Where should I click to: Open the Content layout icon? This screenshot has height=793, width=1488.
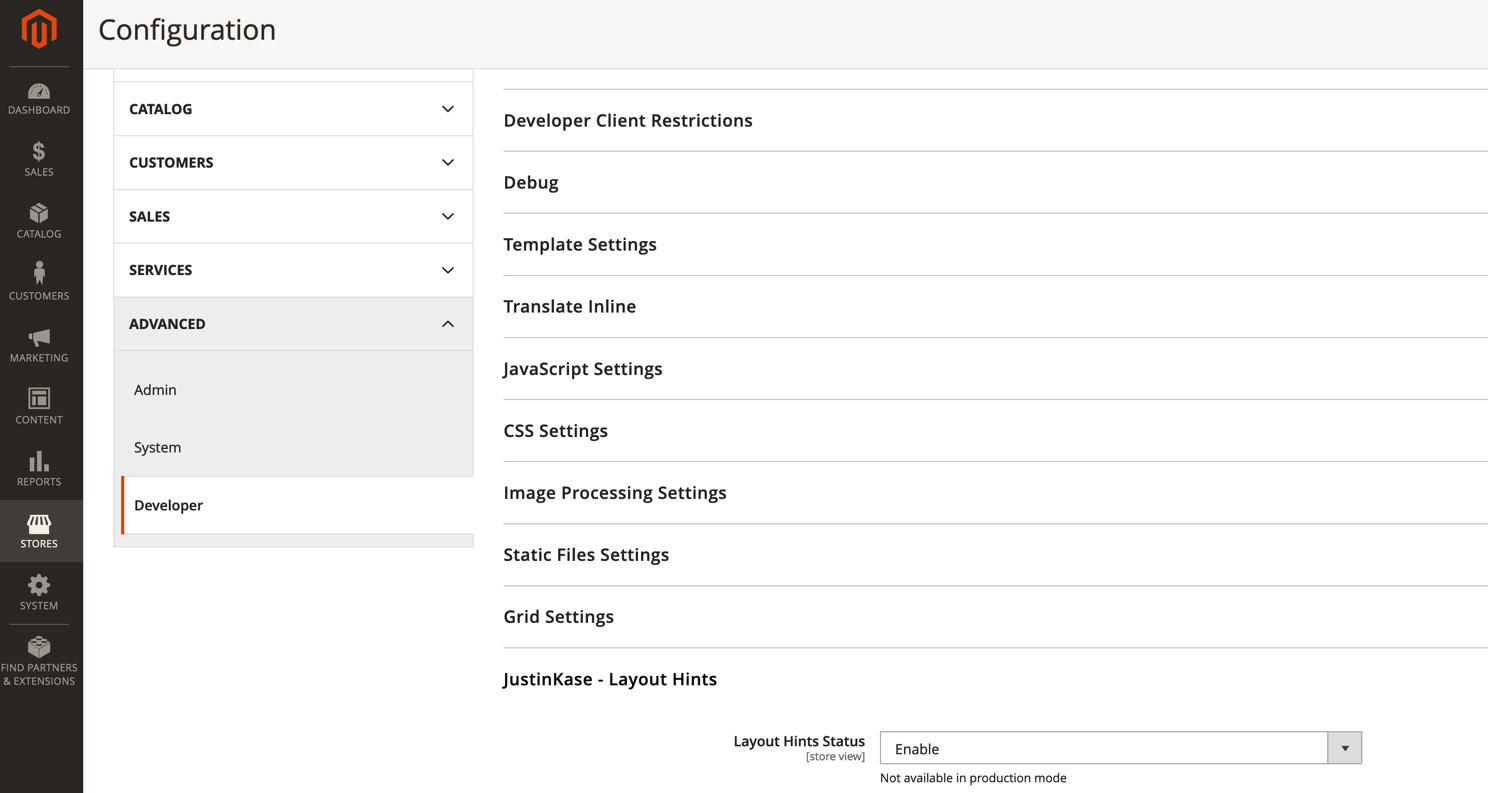(39, 399)
